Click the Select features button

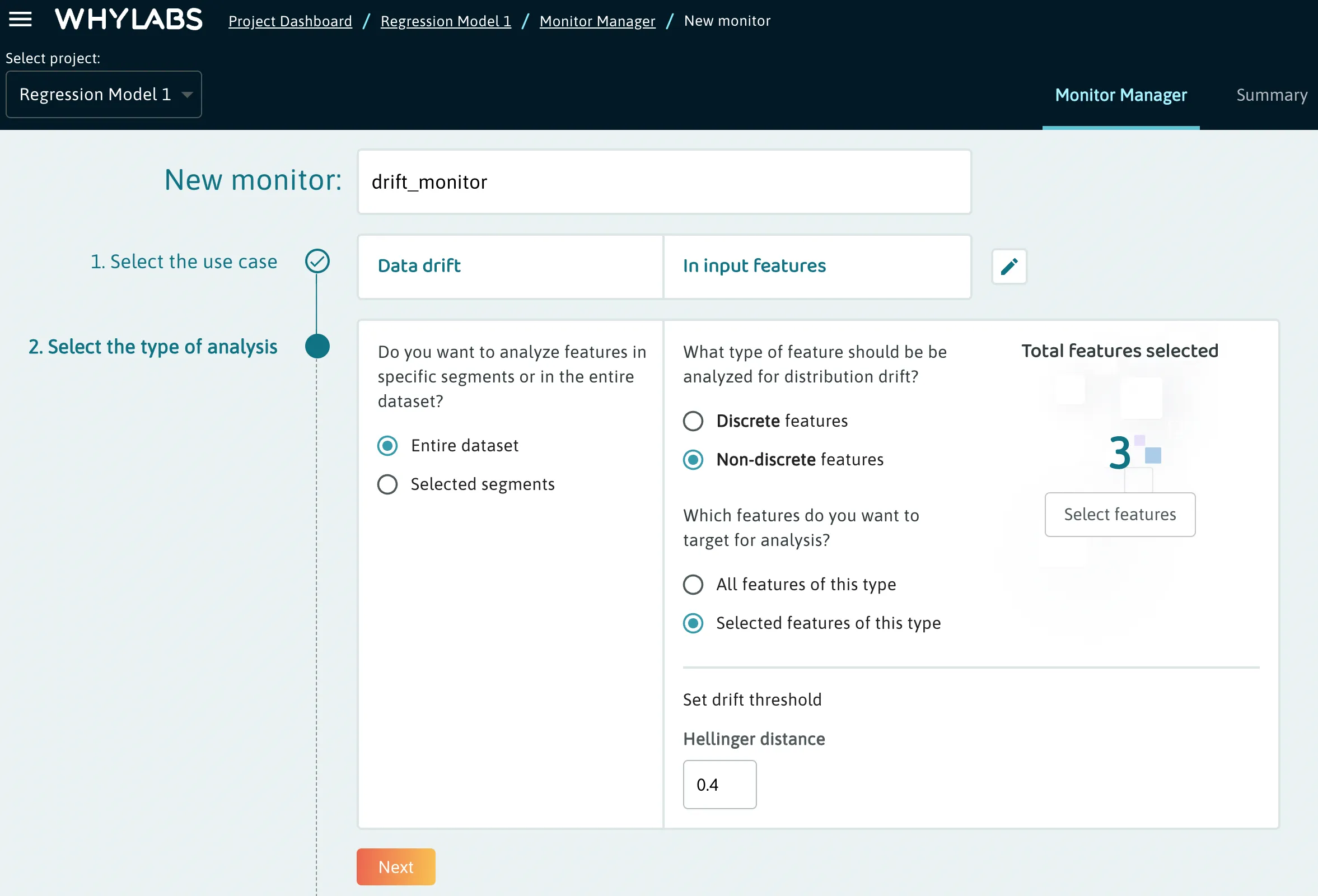1119,514
